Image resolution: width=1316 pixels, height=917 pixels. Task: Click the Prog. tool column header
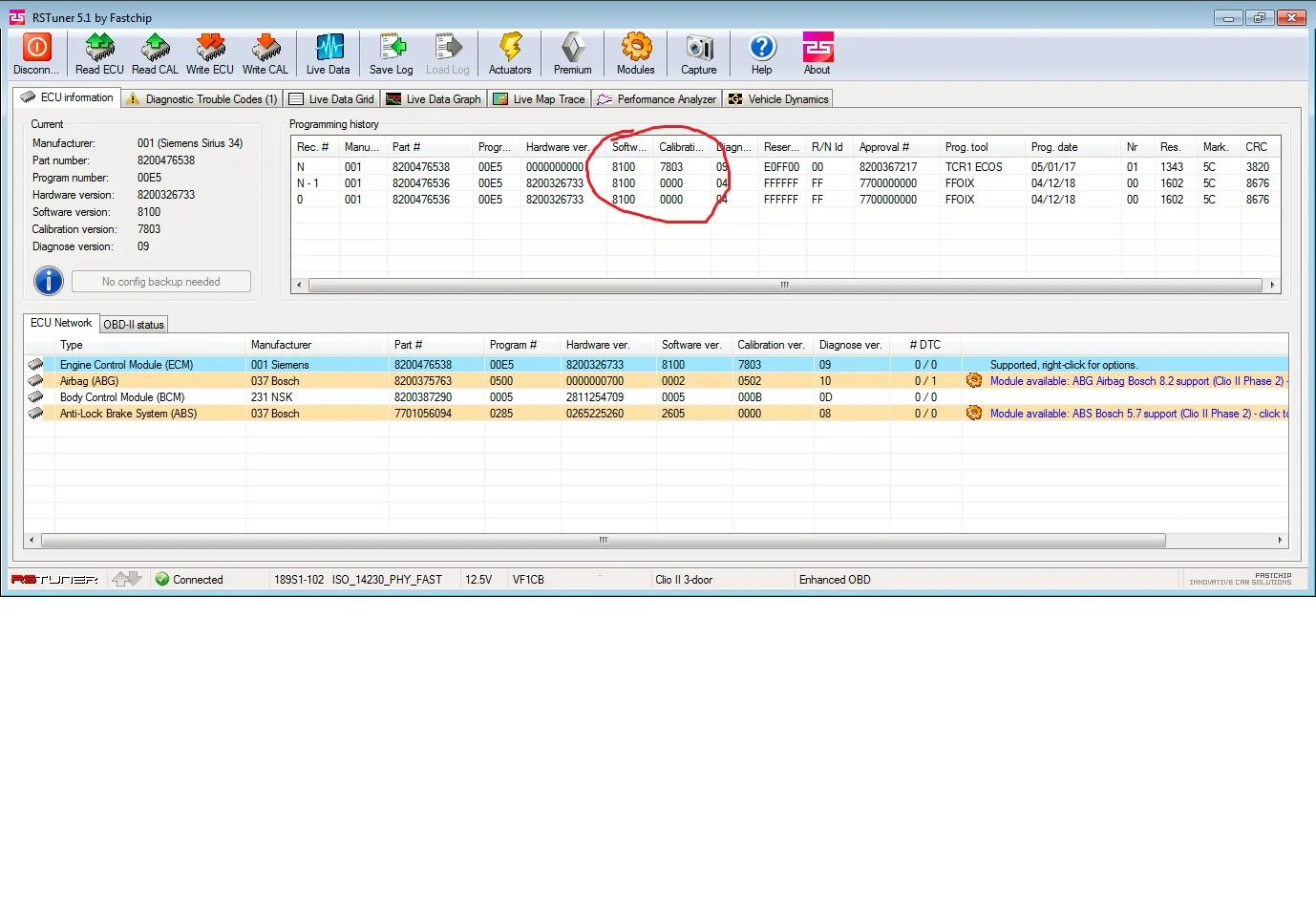[983, 147]
